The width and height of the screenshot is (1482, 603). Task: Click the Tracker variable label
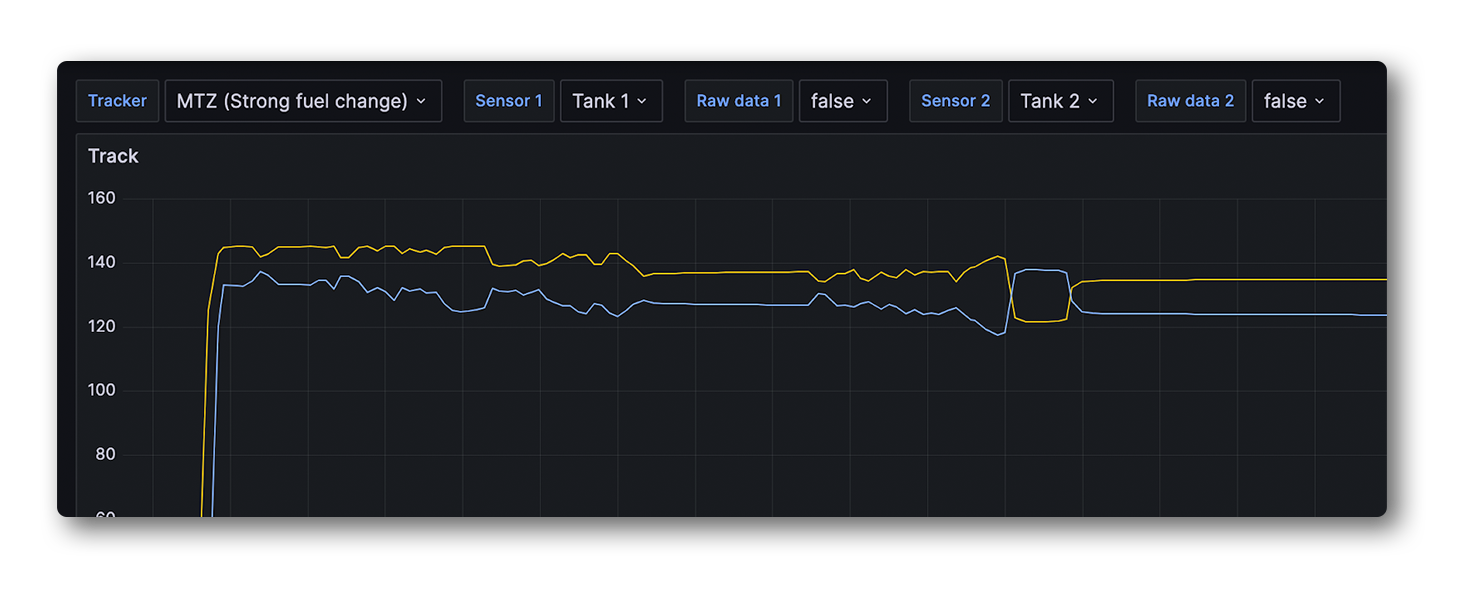tap(117, 101)
